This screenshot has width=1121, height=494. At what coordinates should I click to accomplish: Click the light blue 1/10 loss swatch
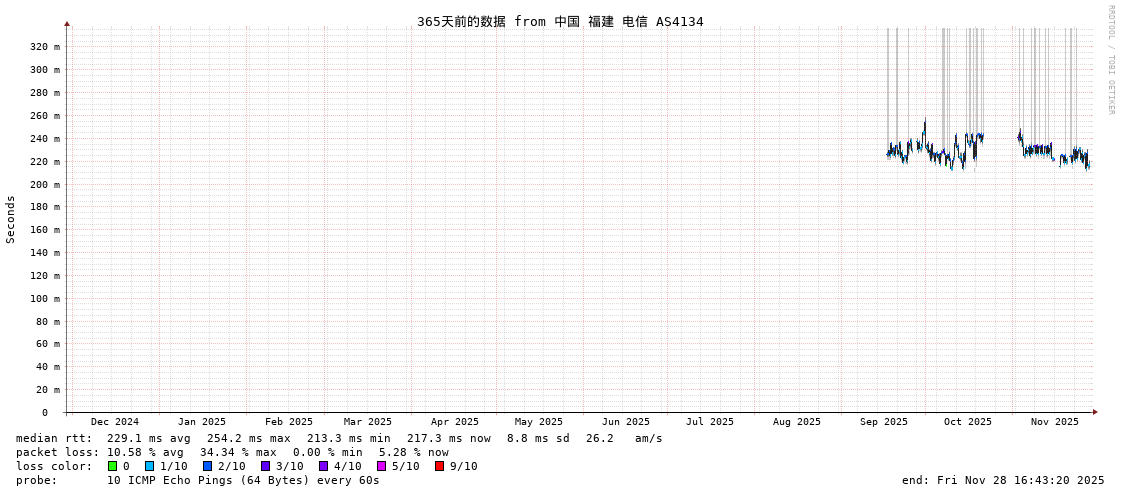pos(149,466)
